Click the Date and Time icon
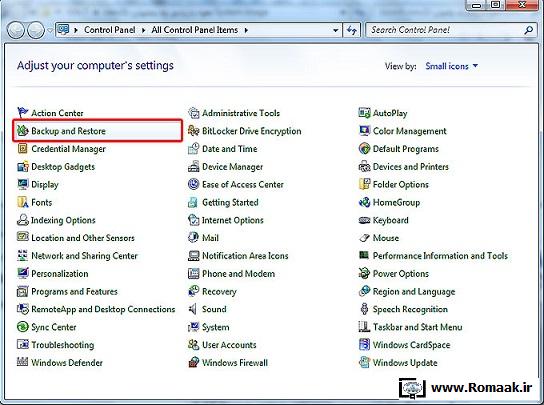 193,149
